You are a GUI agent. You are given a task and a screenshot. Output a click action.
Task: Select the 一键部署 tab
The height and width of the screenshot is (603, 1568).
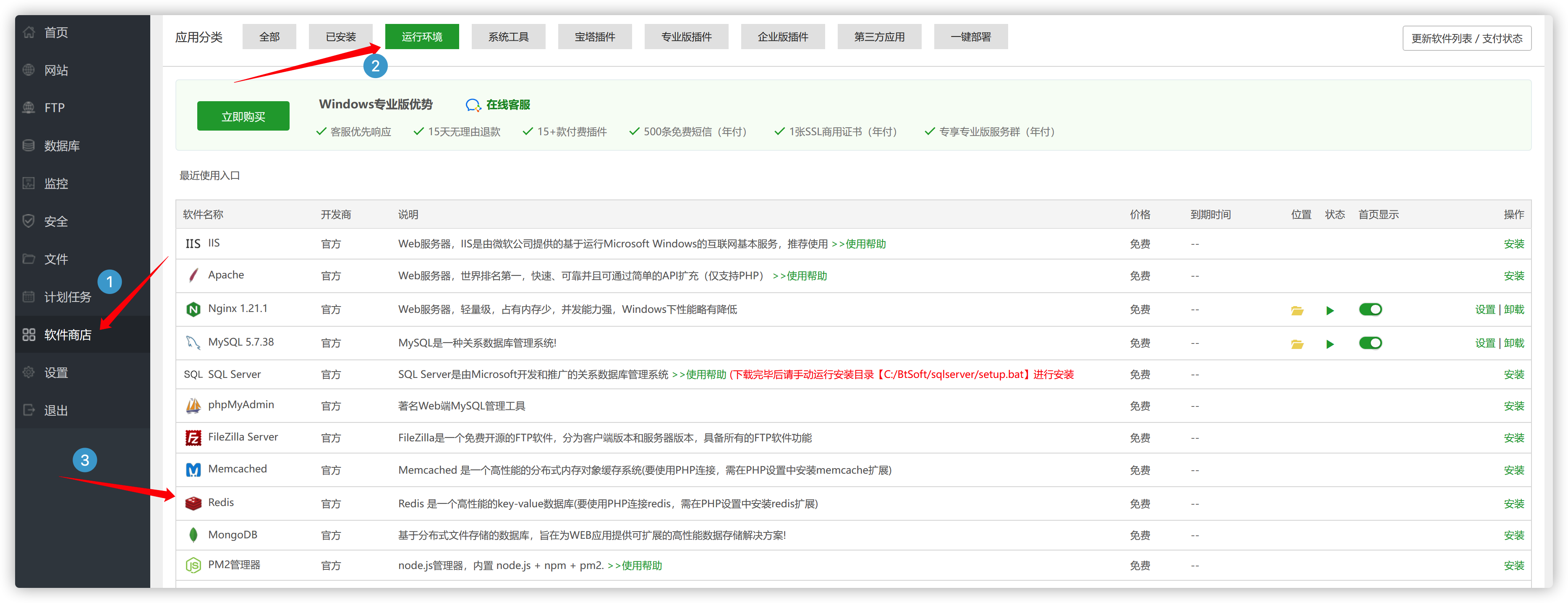pyautogui.click(x=971, y=36)
